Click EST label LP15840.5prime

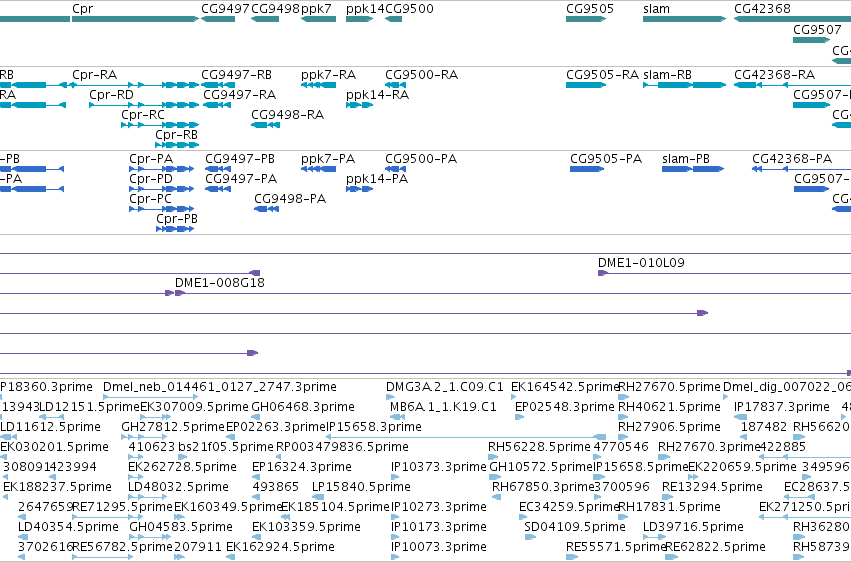[x=361, y=487]
